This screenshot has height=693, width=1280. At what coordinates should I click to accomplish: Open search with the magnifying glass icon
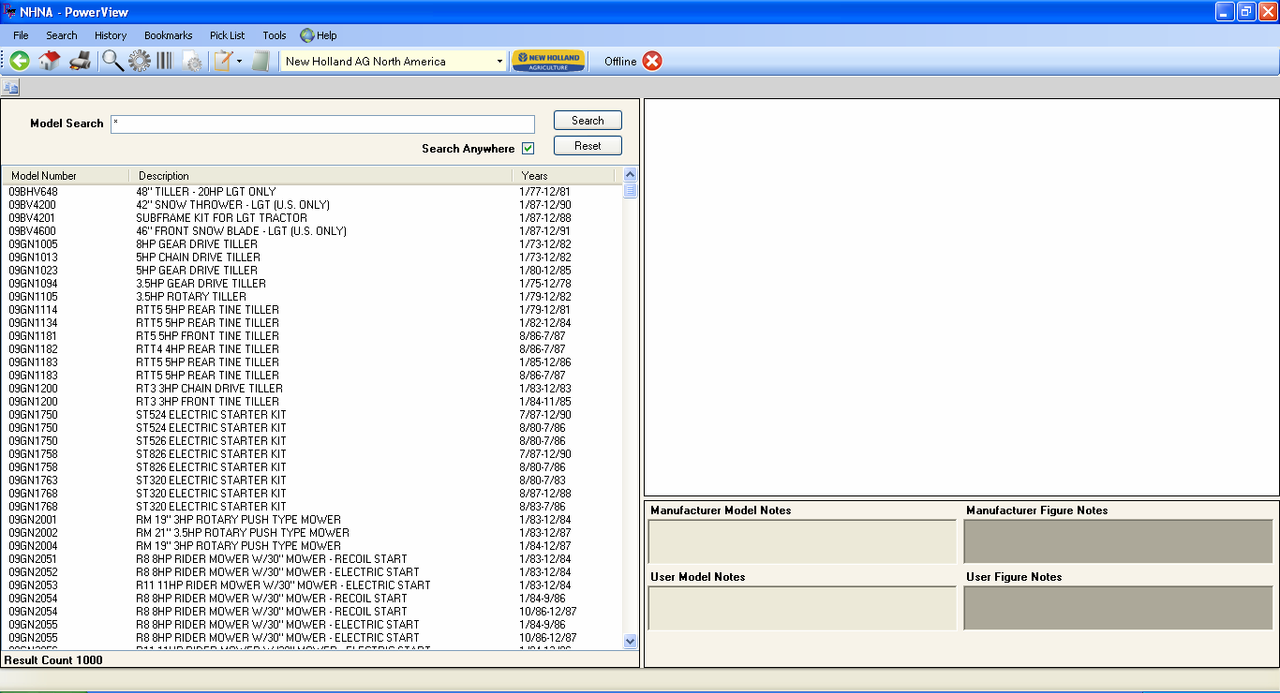(113, 61)
